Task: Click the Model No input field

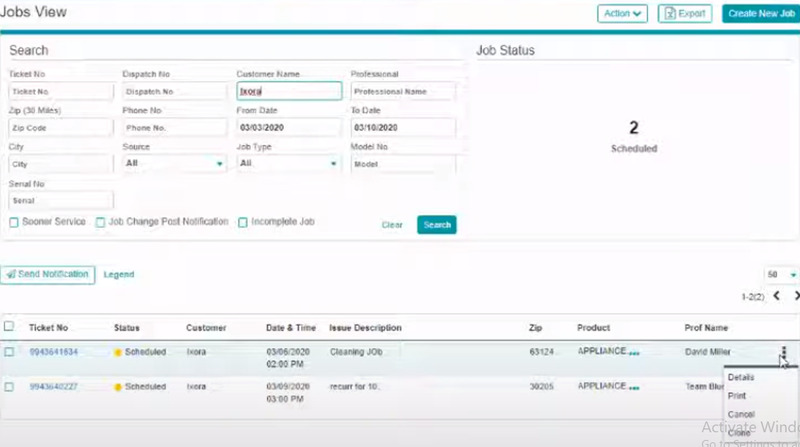Action: (403, 164)
